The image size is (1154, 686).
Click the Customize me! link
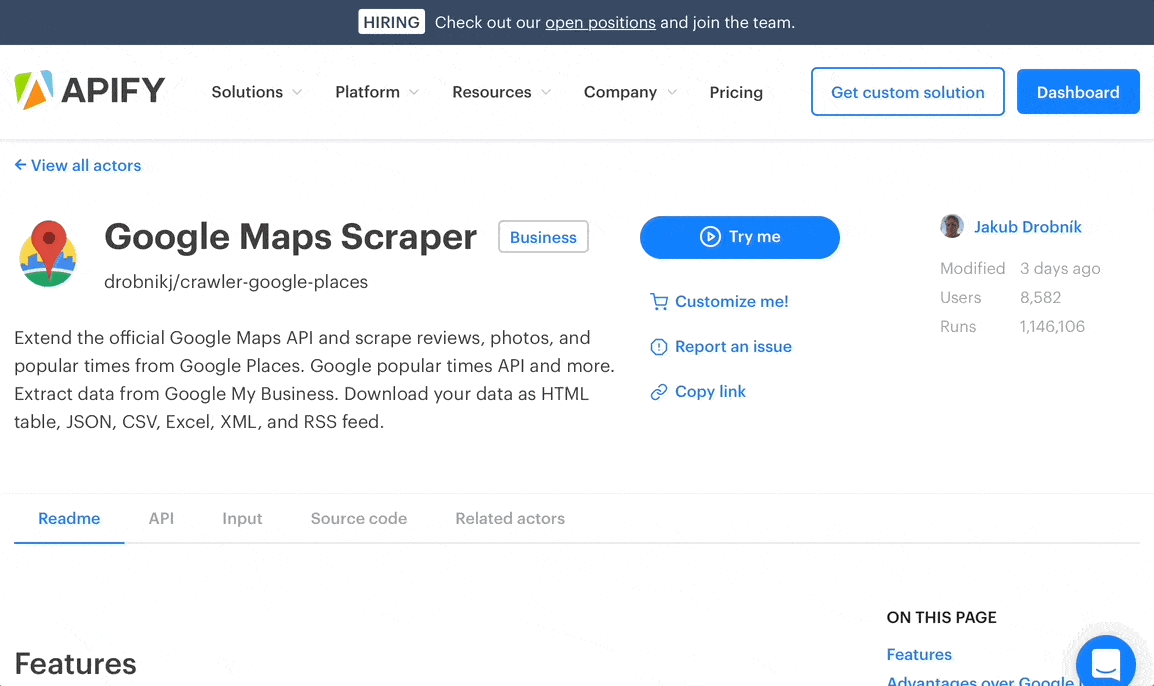coord(732,302)
